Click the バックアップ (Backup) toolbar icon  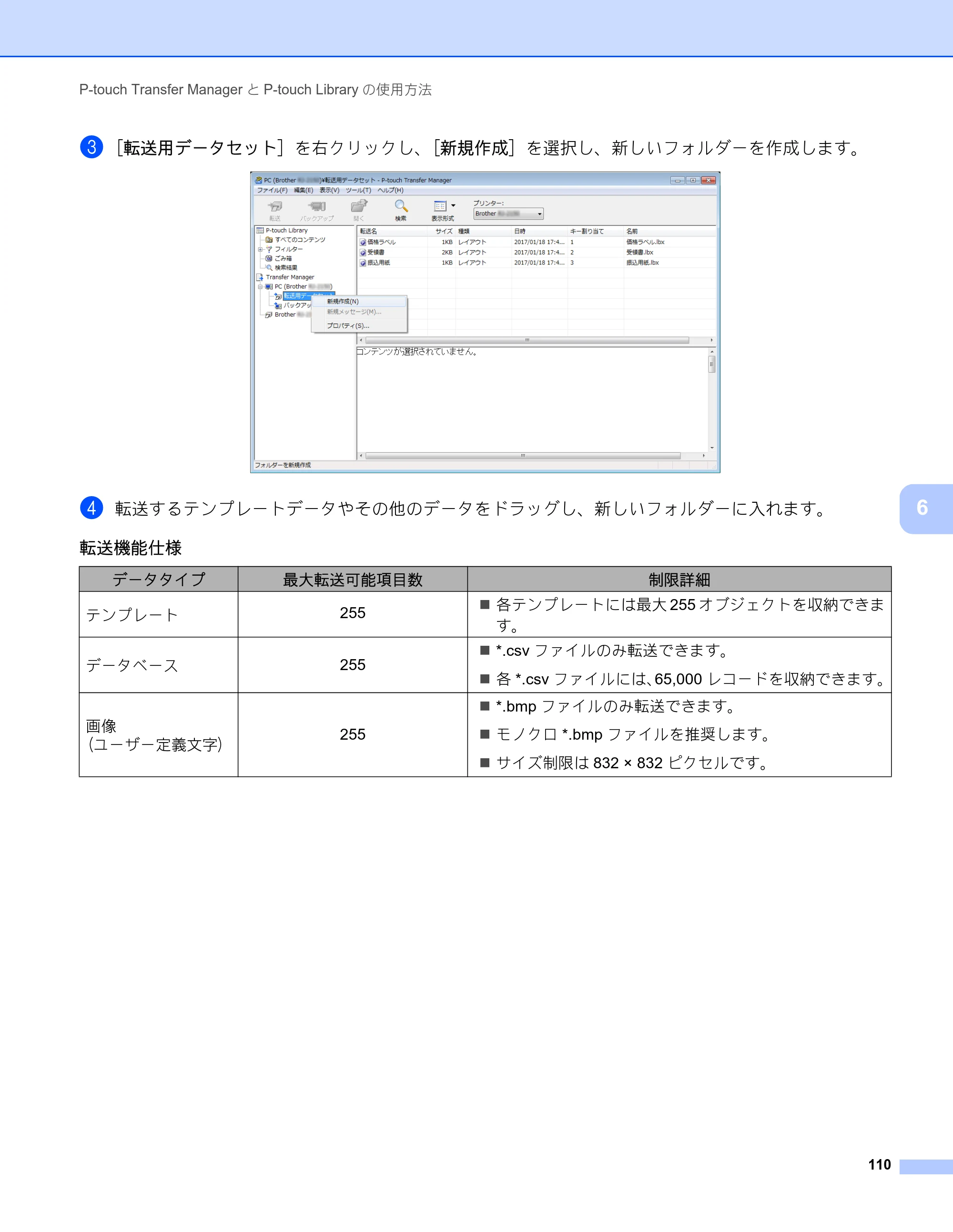[x=317, y=206]
